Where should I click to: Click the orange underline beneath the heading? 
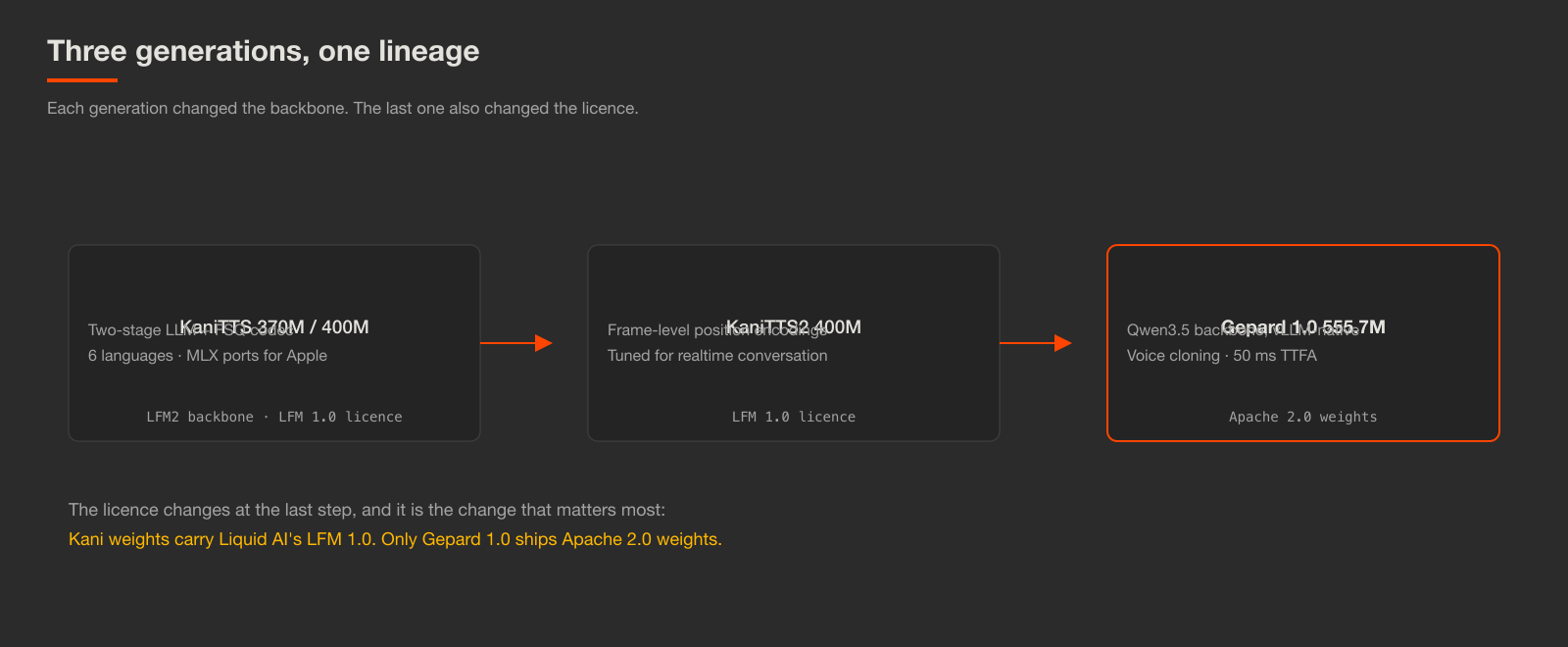click(82, 80)
